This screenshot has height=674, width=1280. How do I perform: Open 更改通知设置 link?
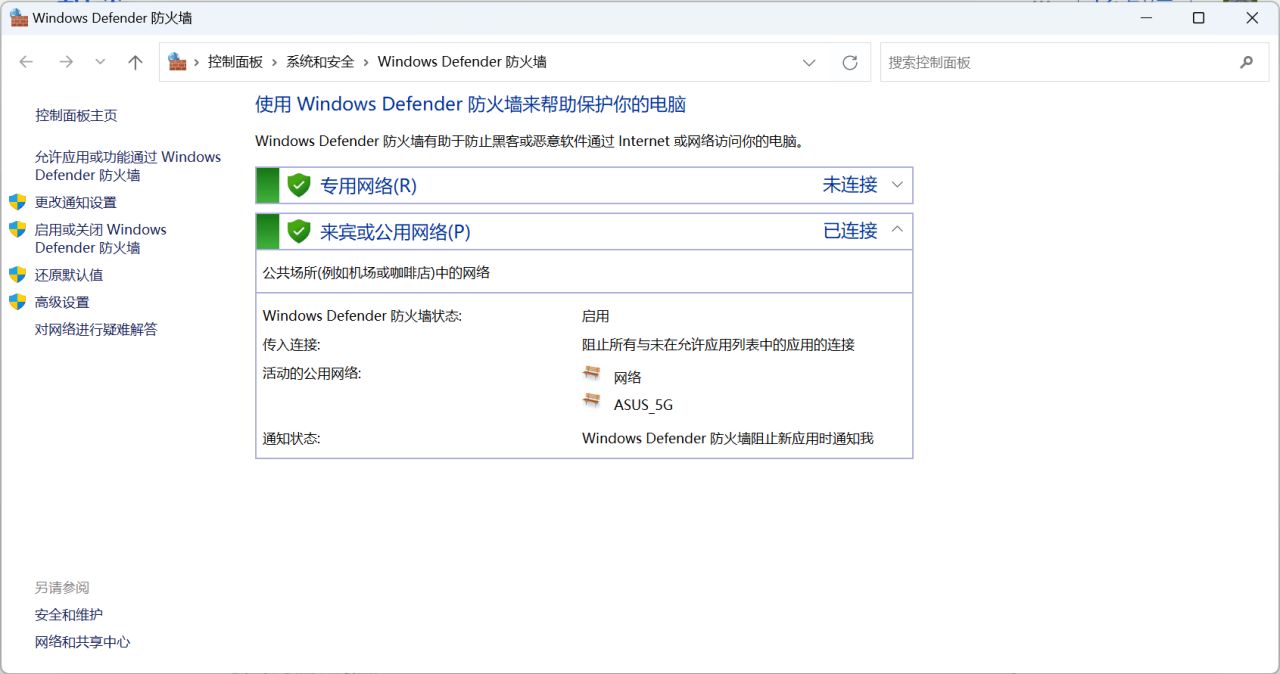tap(76, 202)
